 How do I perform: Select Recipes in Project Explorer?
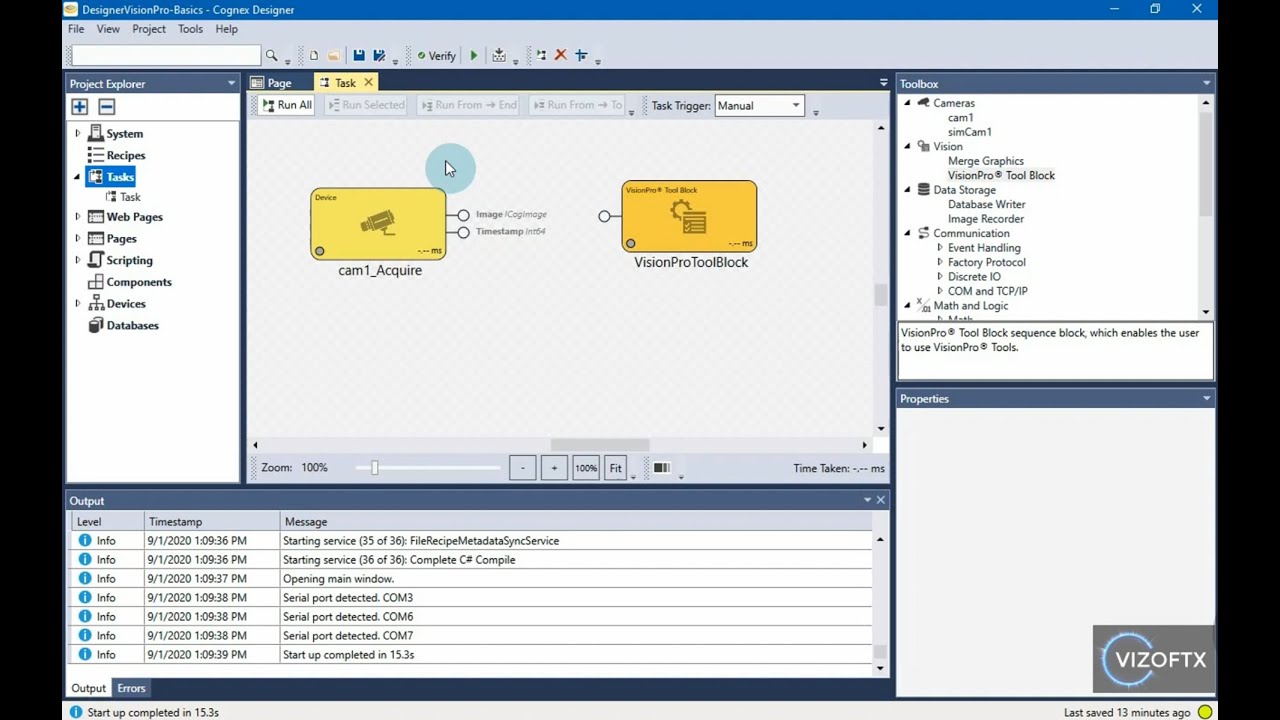coord(126,155)
